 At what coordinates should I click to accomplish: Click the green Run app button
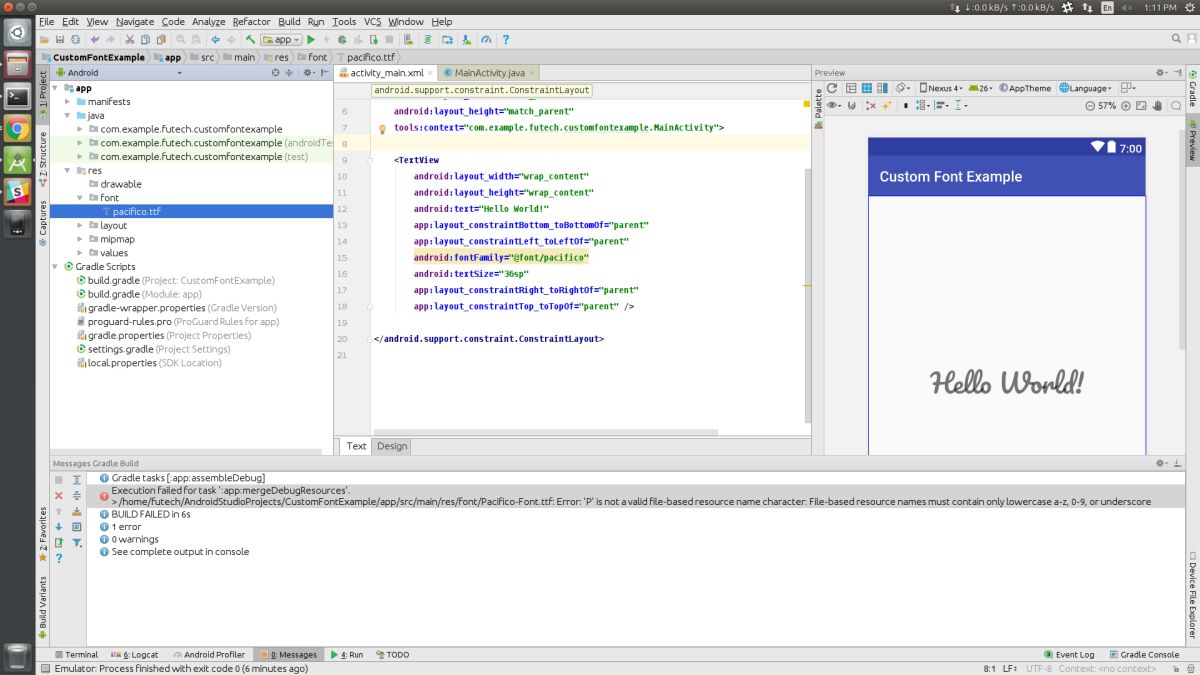tap(311, 40)
